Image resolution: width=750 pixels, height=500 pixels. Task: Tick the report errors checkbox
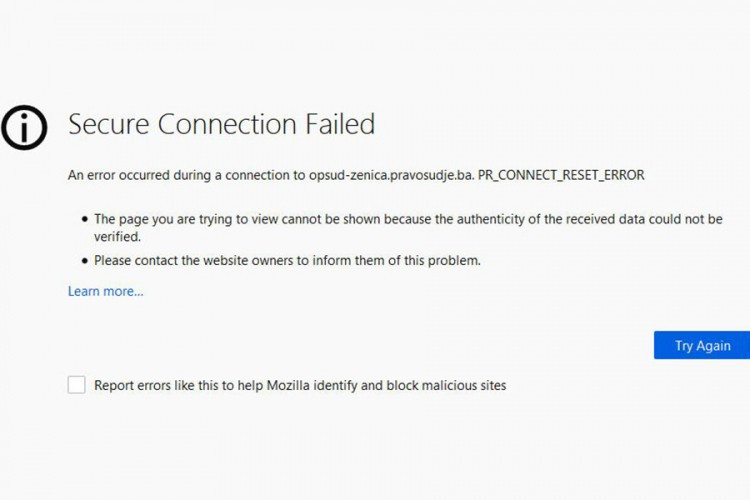tap(77, 385)
